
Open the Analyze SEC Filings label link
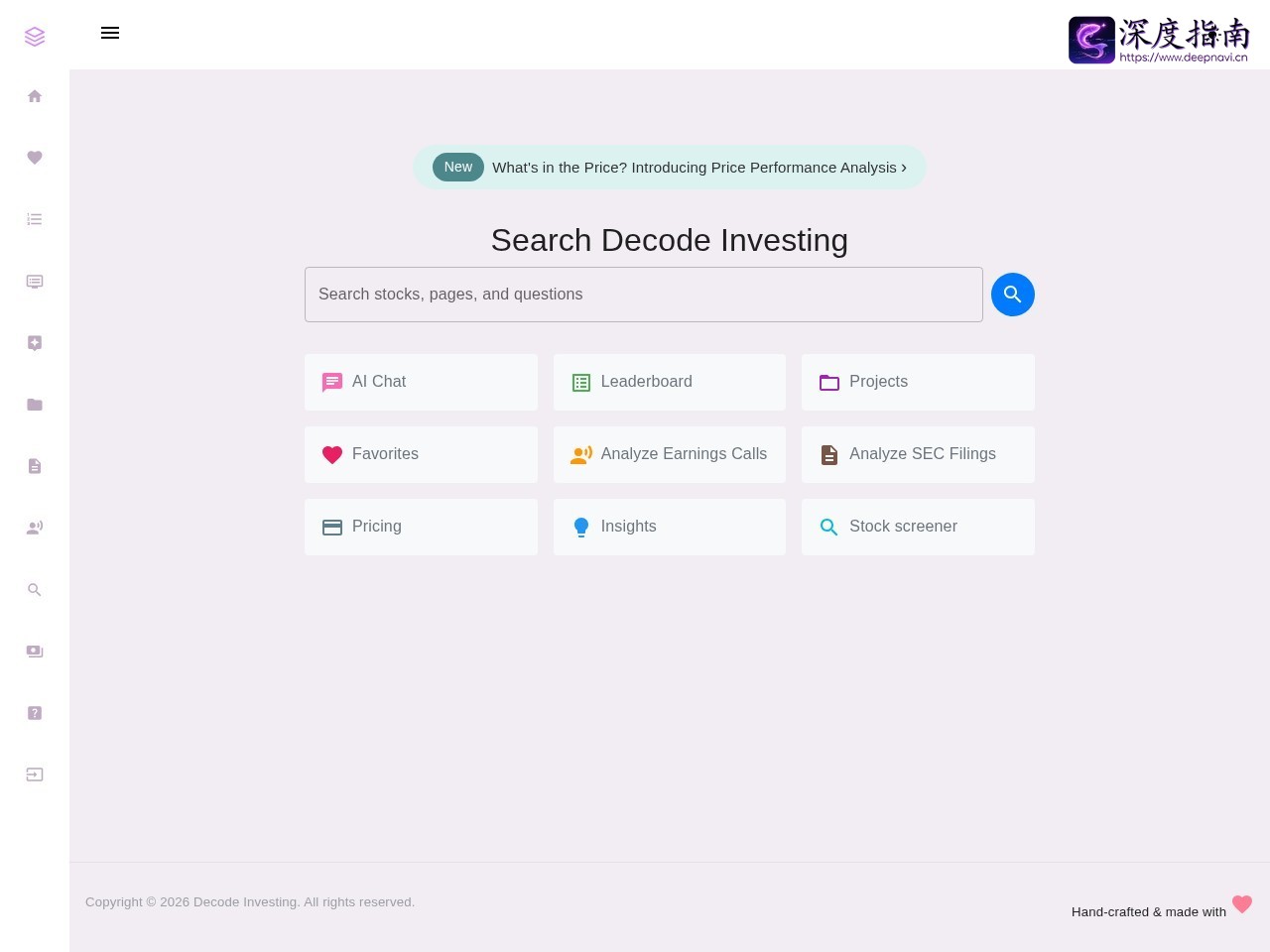(x=923, y=454)
